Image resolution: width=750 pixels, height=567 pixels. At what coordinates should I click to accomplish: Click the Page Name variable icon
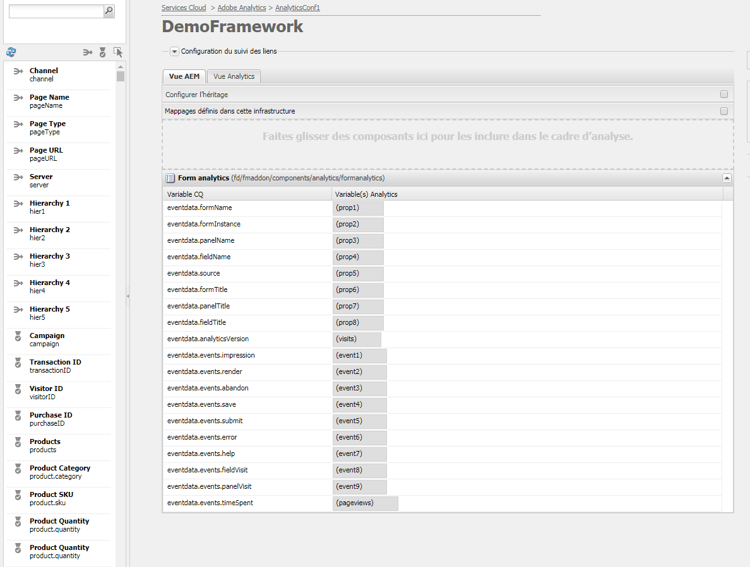(x=18, y=98)
